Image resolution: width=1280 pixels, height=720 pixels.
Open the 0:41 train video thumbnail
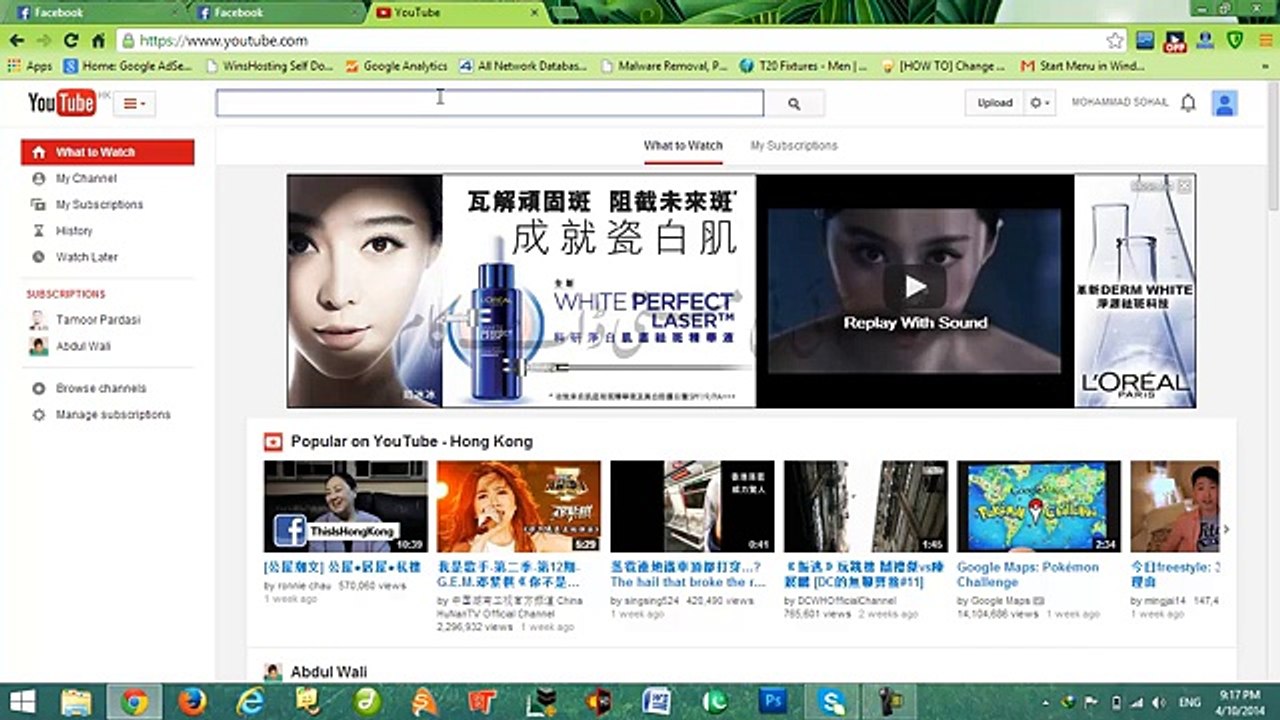click(692, 506)
